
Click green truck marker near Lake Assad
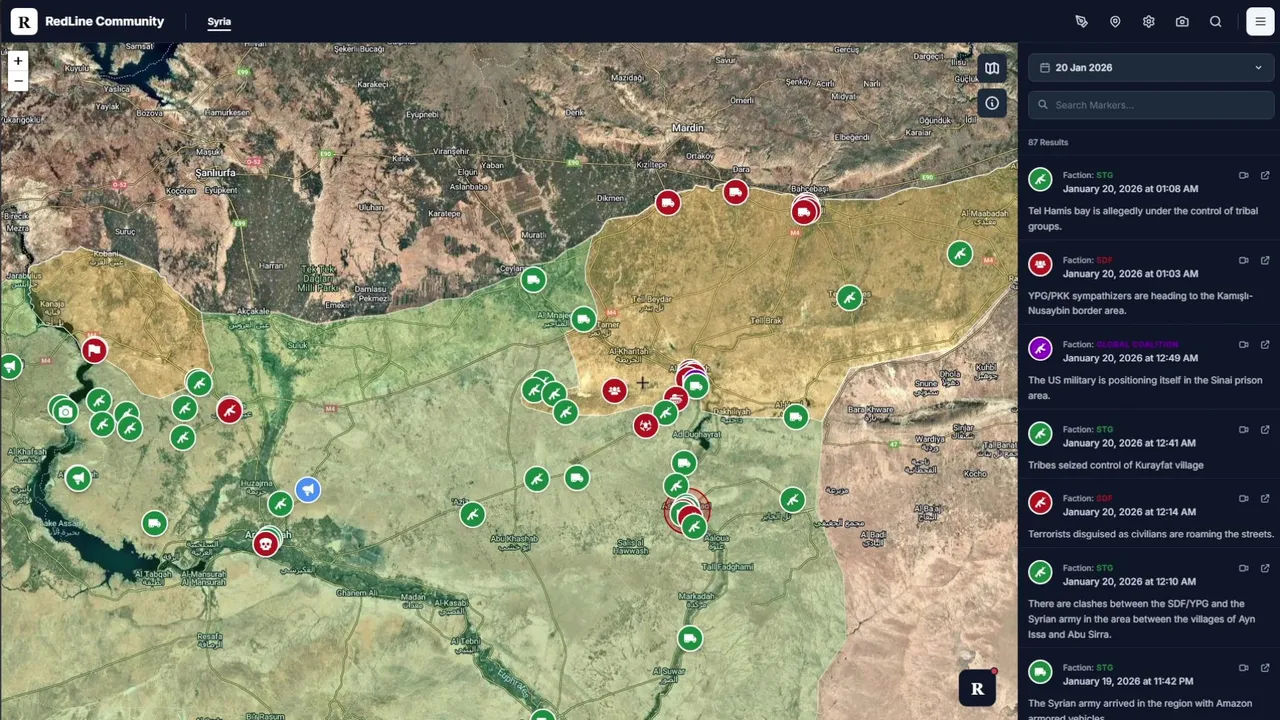coord(154,523)
